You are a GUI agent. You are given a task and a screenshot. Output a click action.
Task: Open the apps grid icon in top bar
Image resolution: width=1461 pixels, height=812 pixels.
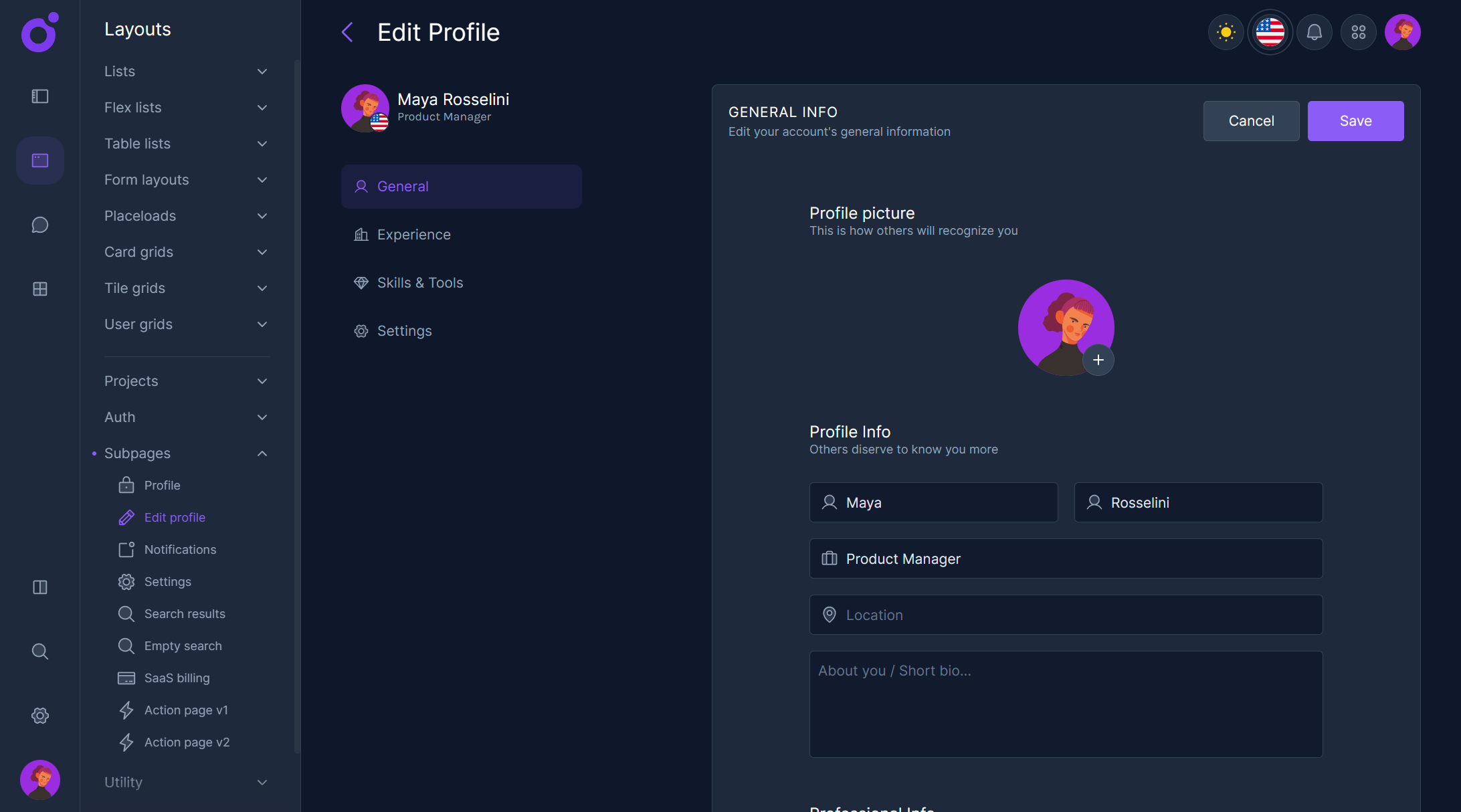tap(1358, 31)
